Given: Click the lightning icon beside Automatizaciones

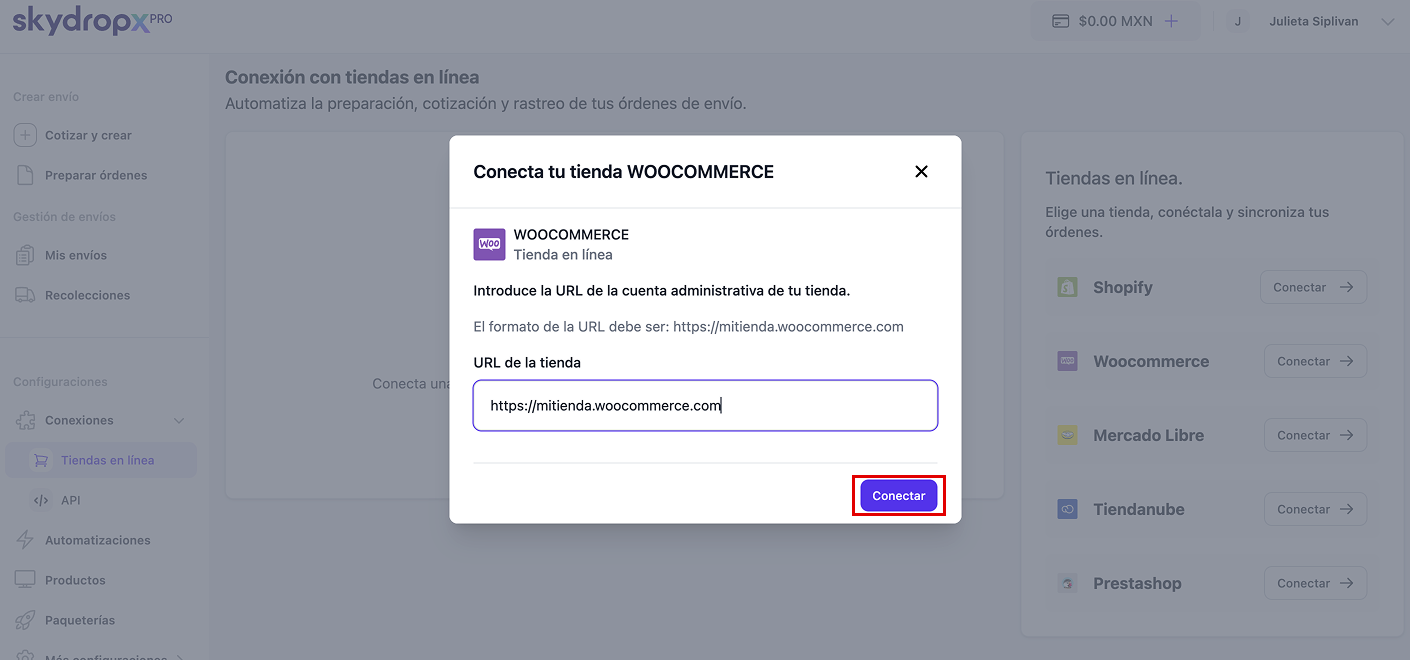Looking at the screenshot, I should [x=25, y=540].
